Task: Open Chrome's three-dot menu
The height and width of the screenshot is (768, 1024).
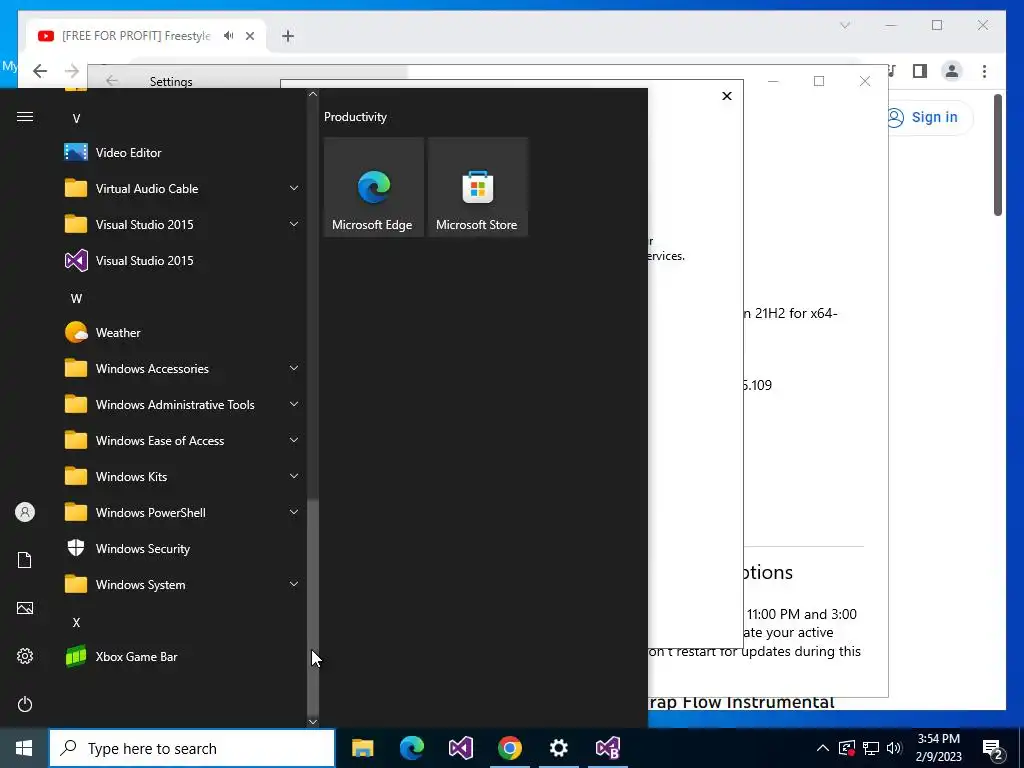Action: point(984,71)
